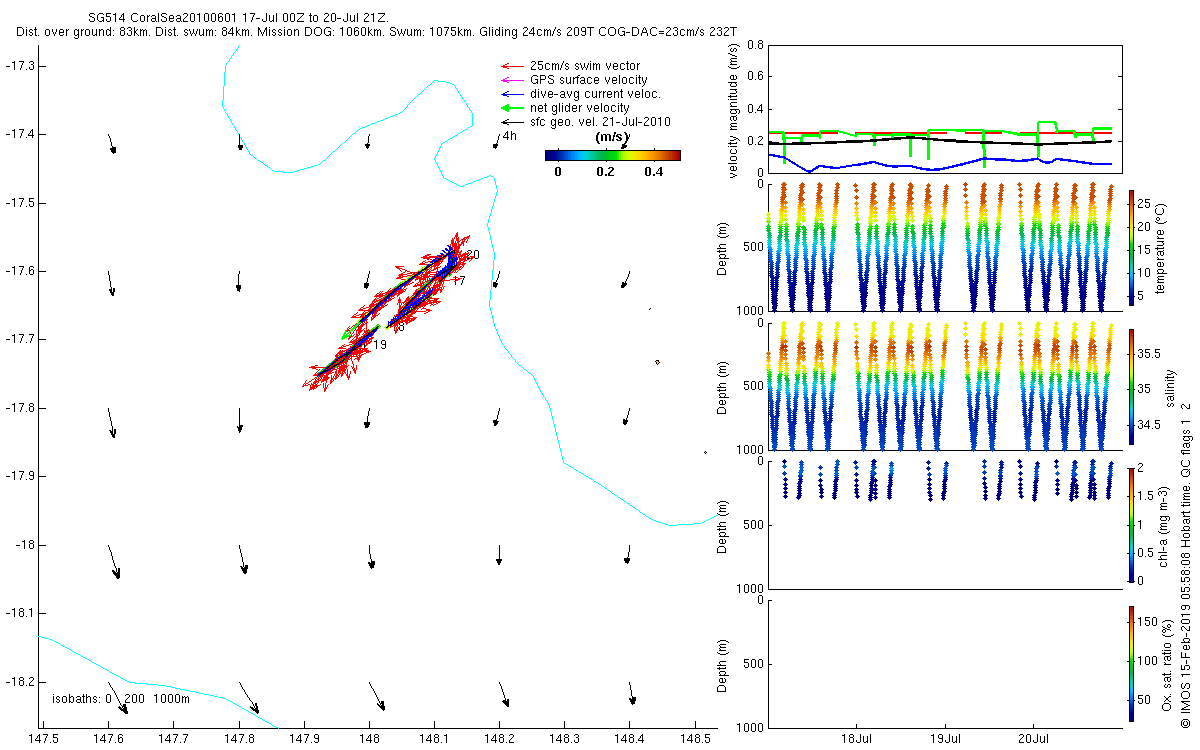The width and height of the screenshot is (1200, 750).
Task: Click the '0.6' tick on velocity magnitude axis
Action: coord(755,77)
